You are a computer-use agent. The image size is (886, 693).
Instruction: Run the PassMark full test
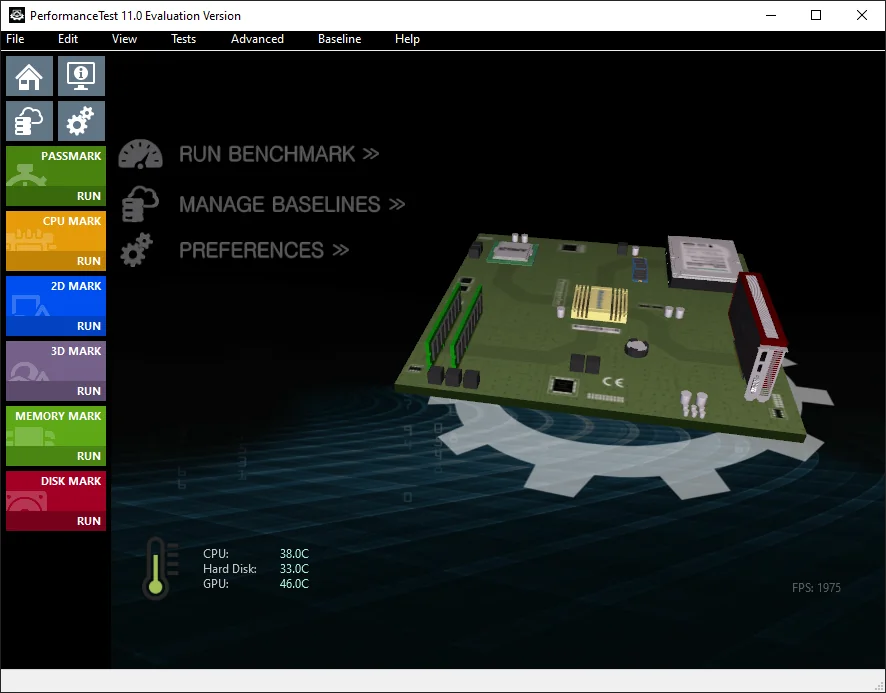56,196
